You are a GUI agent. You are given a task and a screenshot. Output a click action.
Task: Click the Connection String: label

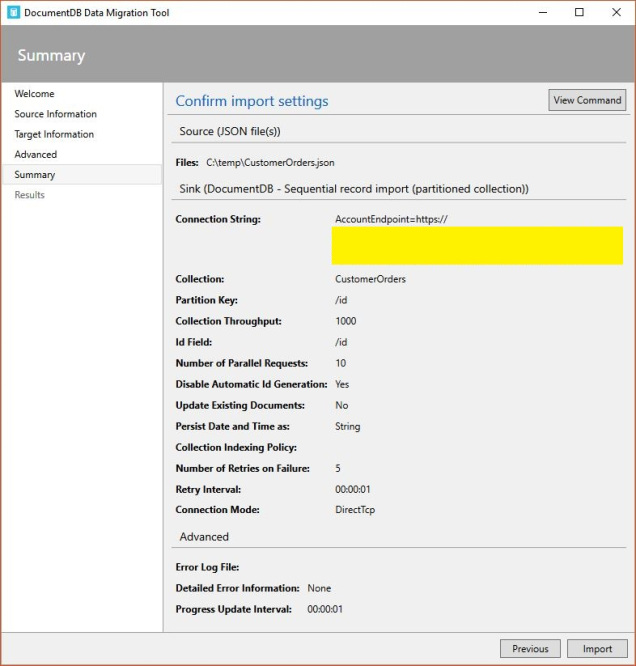click(218, 219)
